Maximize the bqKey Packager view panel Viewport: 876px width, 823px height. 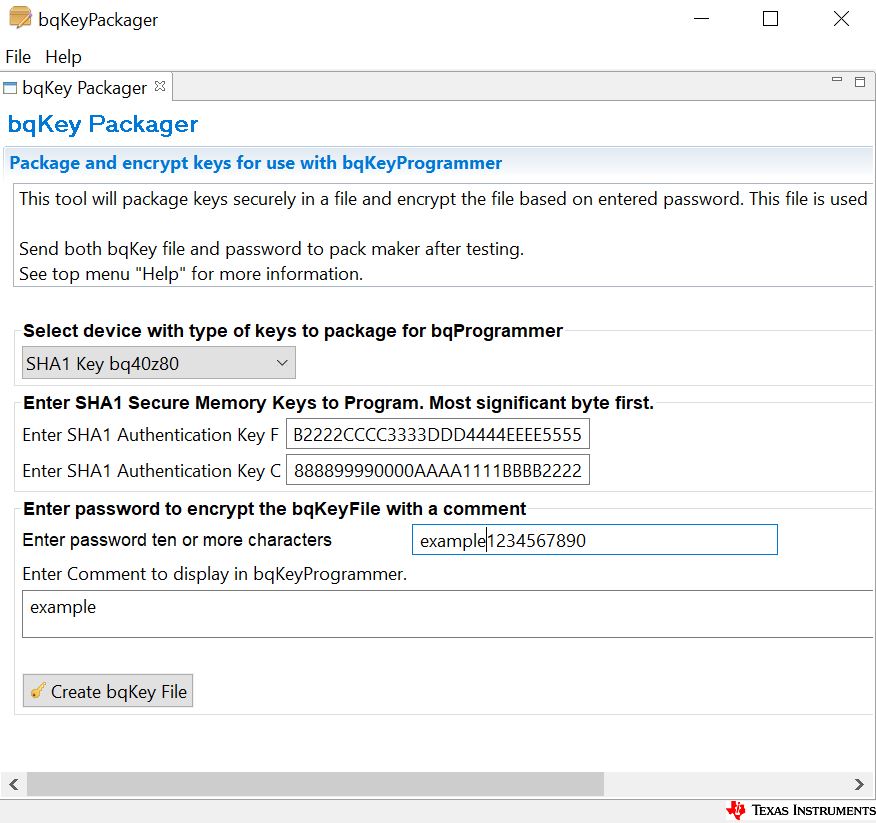[x=859, y=82]
